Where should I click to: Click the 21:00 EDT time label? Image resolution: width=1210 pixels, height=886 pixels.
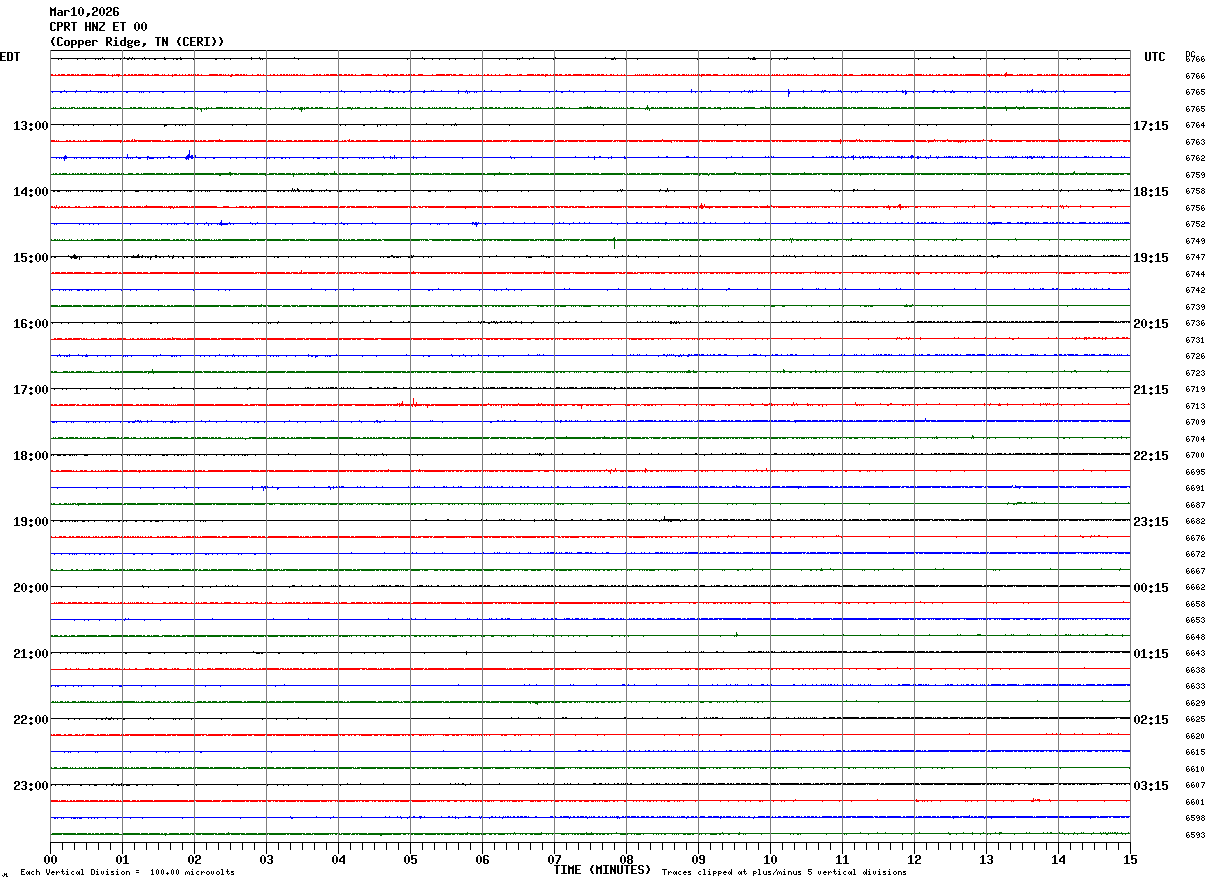[30, 654]
